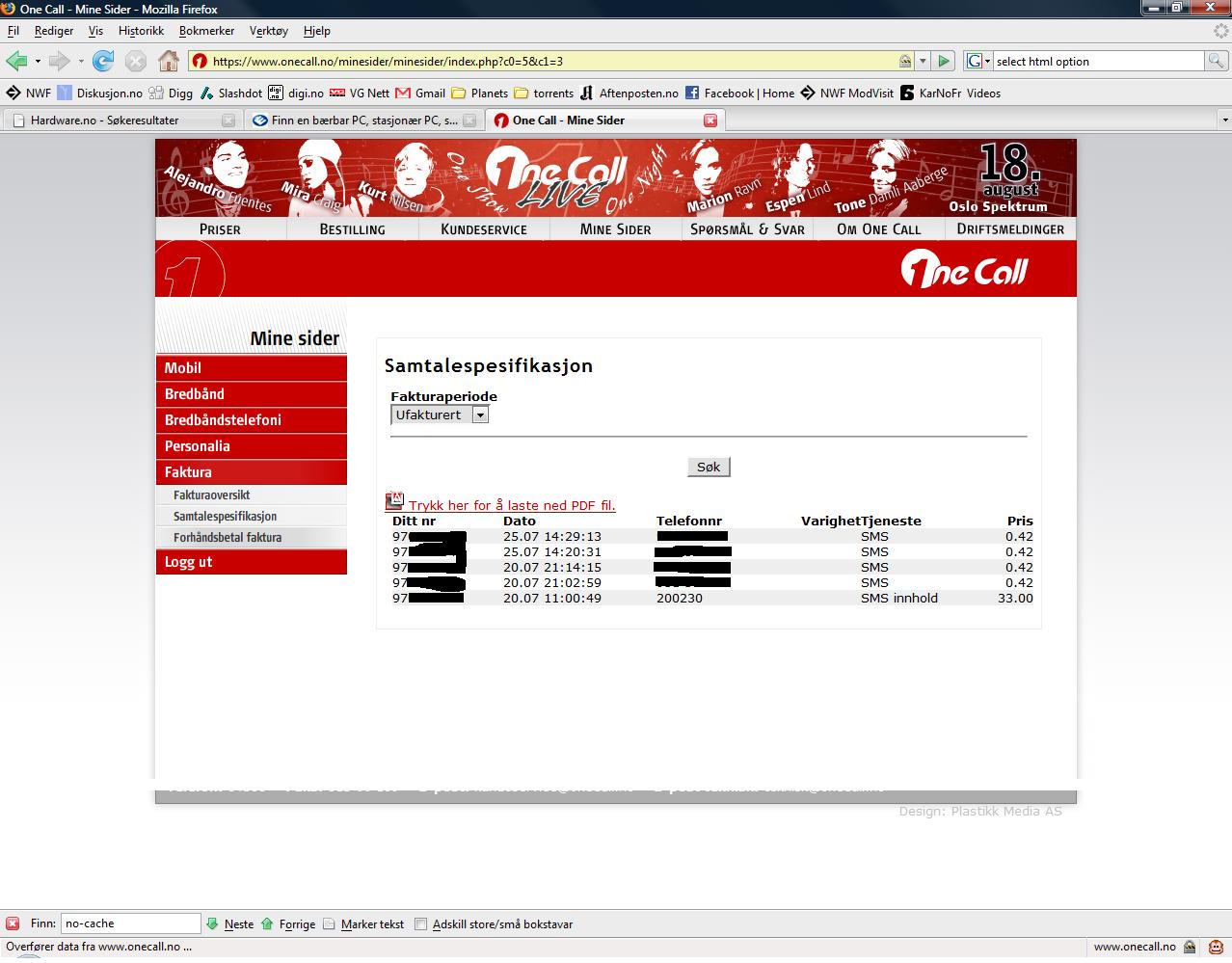Open the Vis menu
The width and height of the screenshot is (1232, 963).
coord(95,31)
